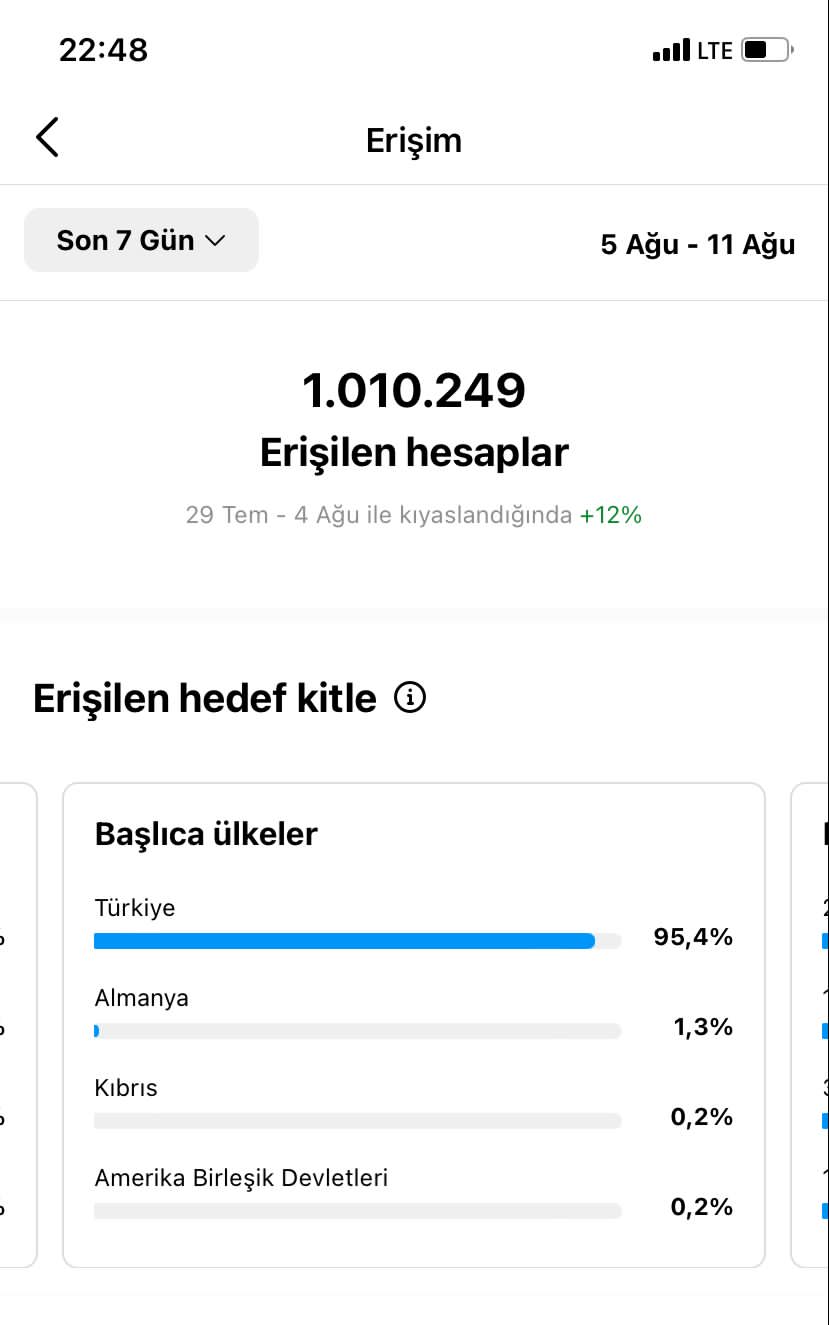
Task: Tap the 1.010.249 reached accounts number
Action: (x=414, y=390)
